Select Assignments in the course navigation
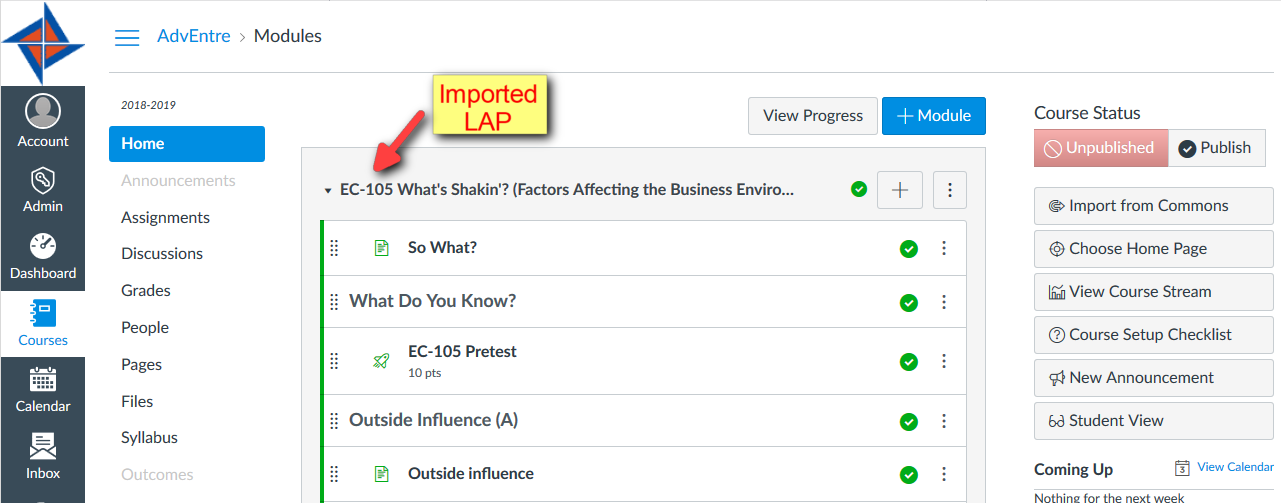Image resolution: width=1281 pixels, height=503 pixels. (x=165, y=217)
